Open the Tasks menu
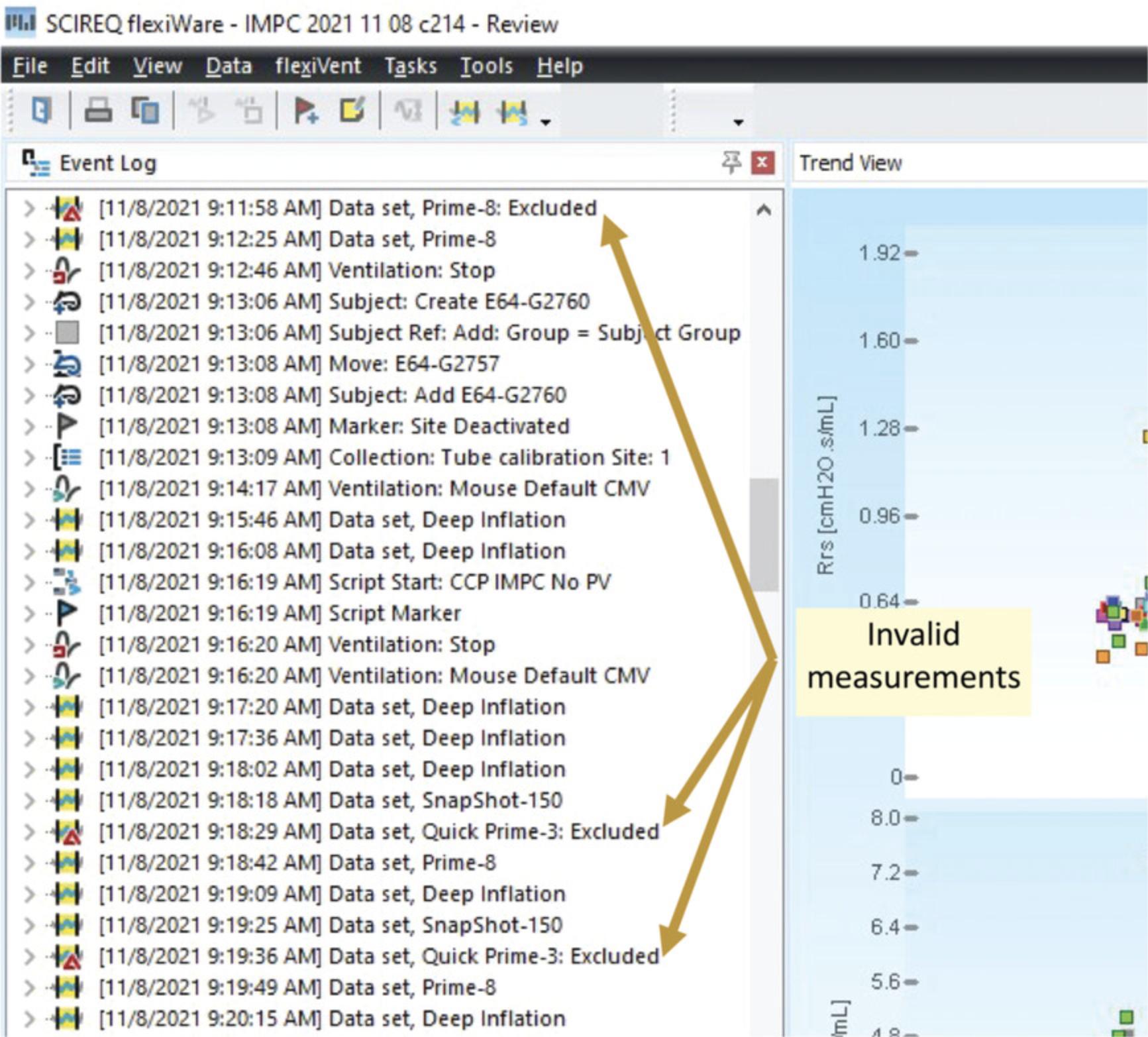 point(411,66)
